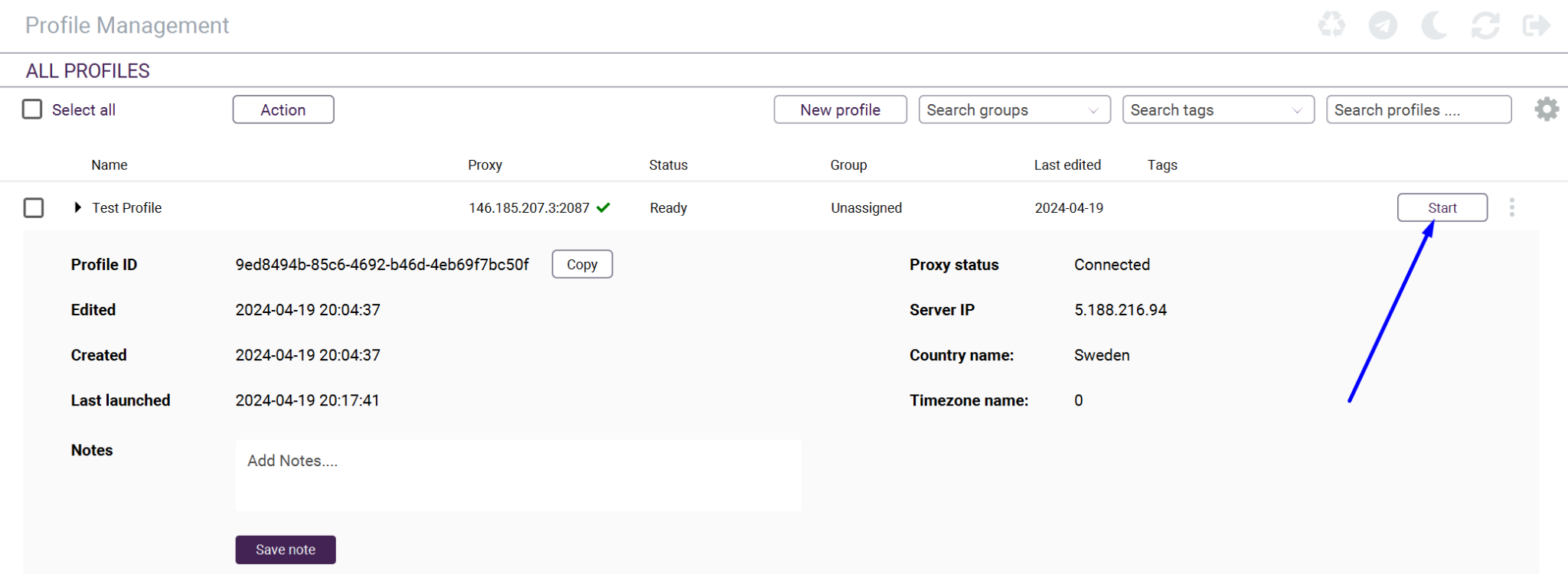
Task: Check the Select all checkbox
Action: 32,109
